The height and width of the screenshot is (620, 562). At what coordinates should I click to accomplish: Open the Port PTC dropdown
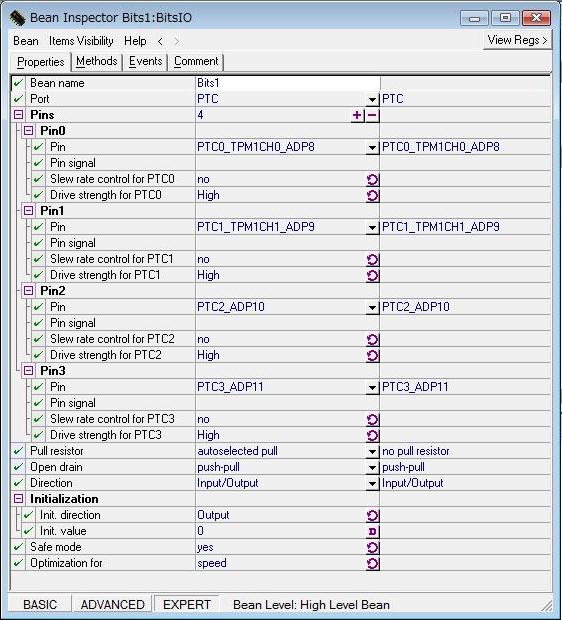(x=372, y=99)
